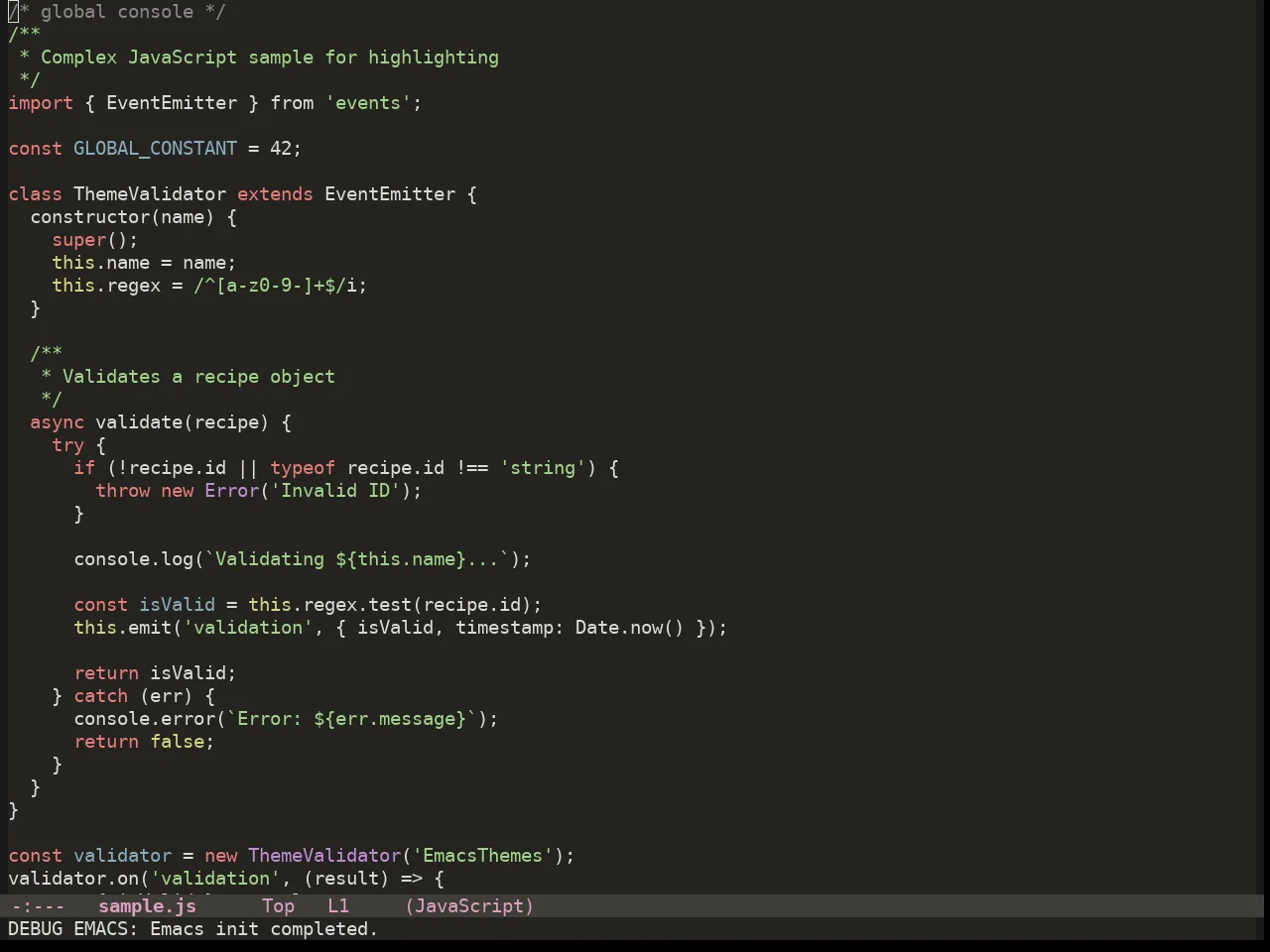Viewport: 1270px width, 952px height.
Task: Click console.log call
Action: tap(133, 559)
